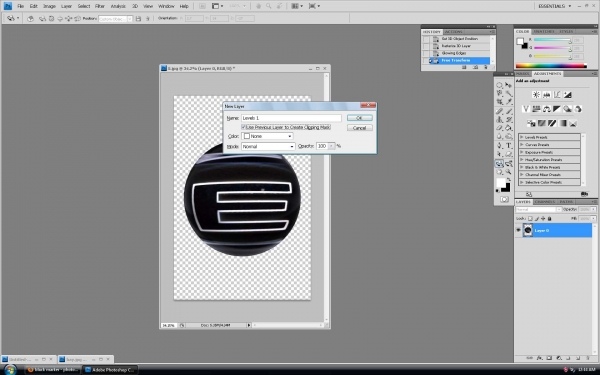The image size is (600, 375).
Task: Click the foreground color swatch in toolbox
Action: [x=501, y=183]
